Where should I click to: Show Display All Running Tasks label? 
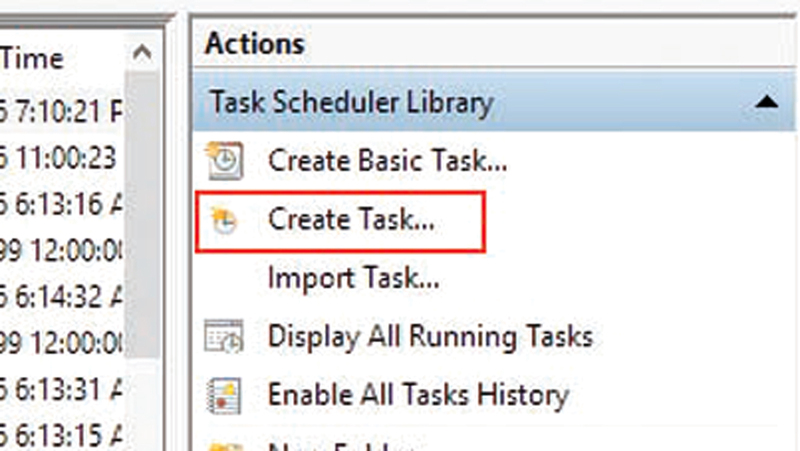coord(430,336)
